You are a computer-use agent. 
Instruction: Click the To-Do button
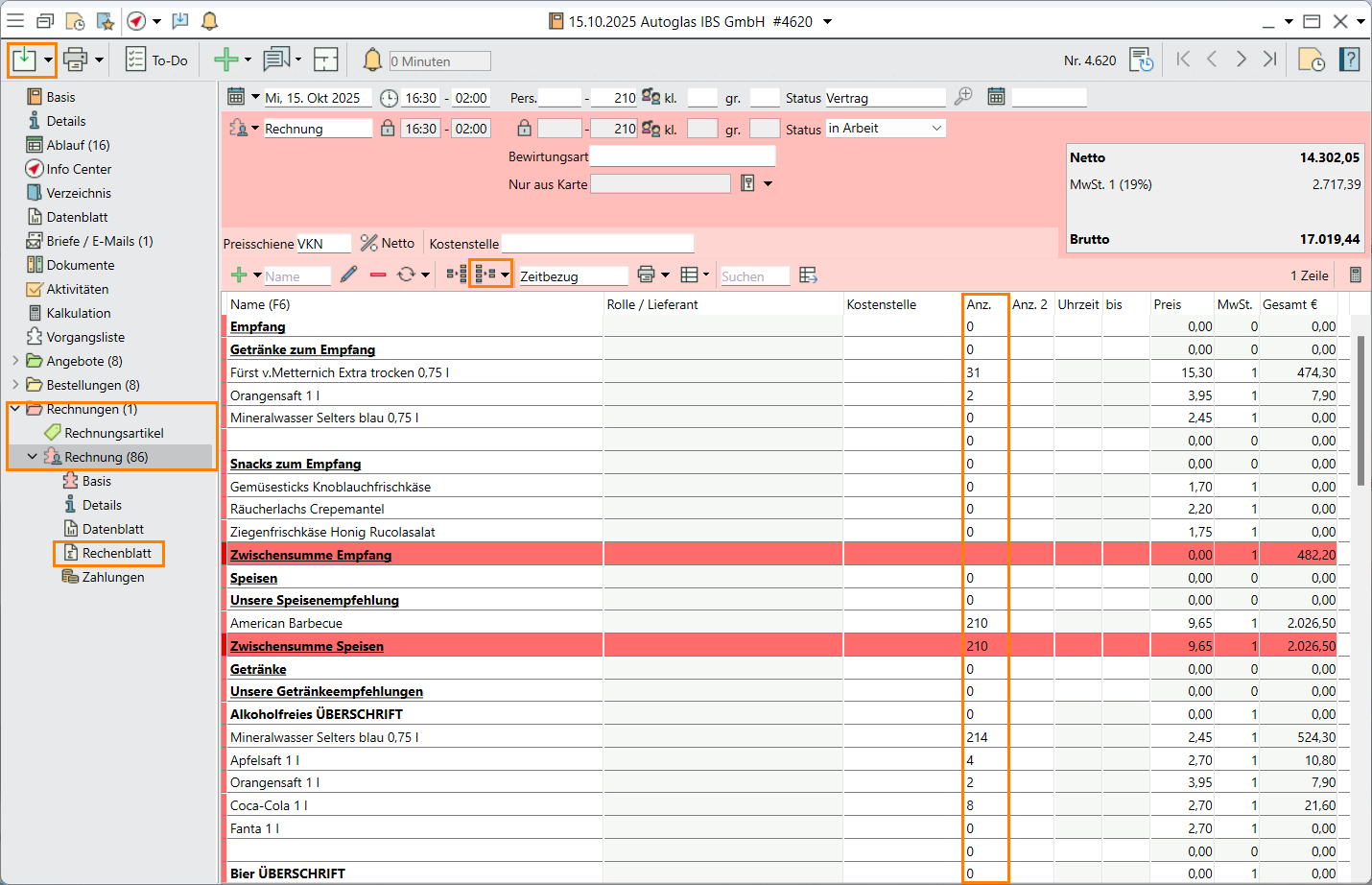point(157,60)
